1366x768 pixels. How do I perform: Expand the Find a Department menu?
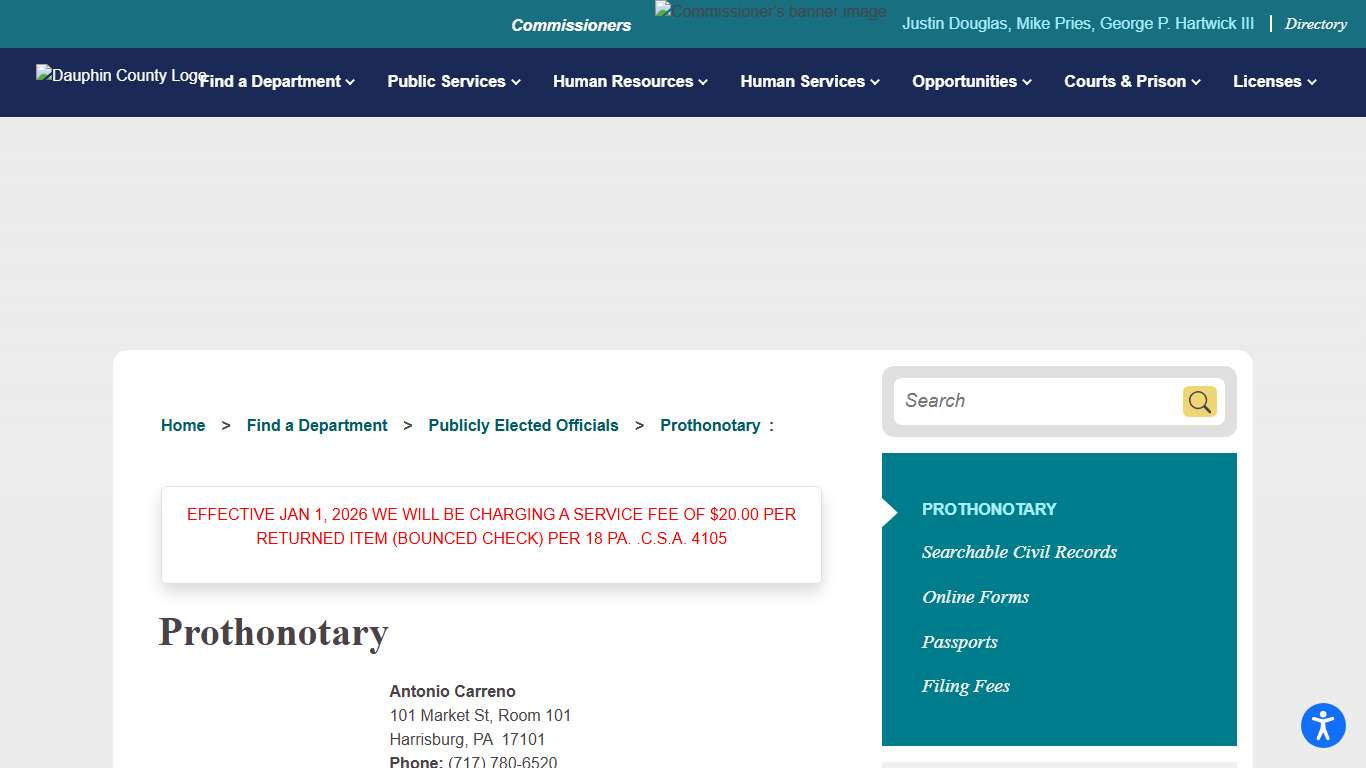277,82
